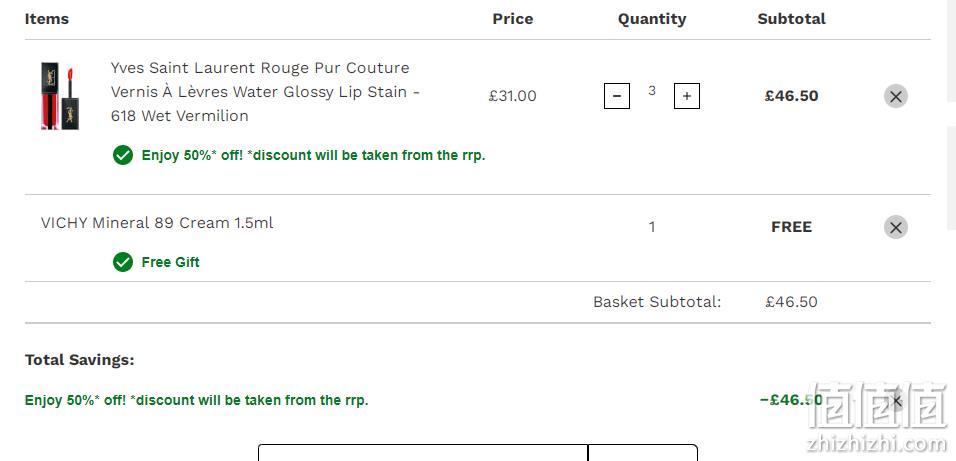
Task: Remove the 50% off discount in Total Savings
Action: pos(896,401)
